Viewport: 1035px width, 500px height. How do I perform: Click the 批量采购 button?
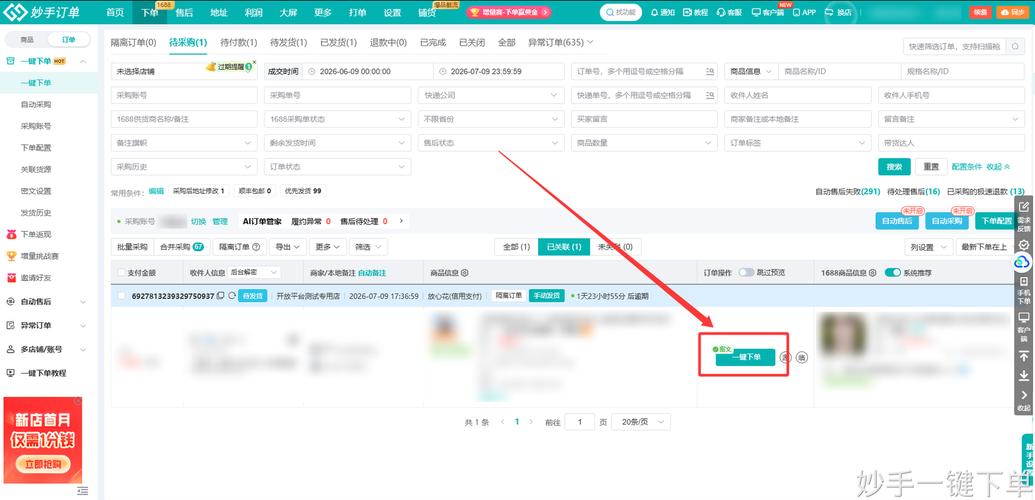tap(133, 247)
